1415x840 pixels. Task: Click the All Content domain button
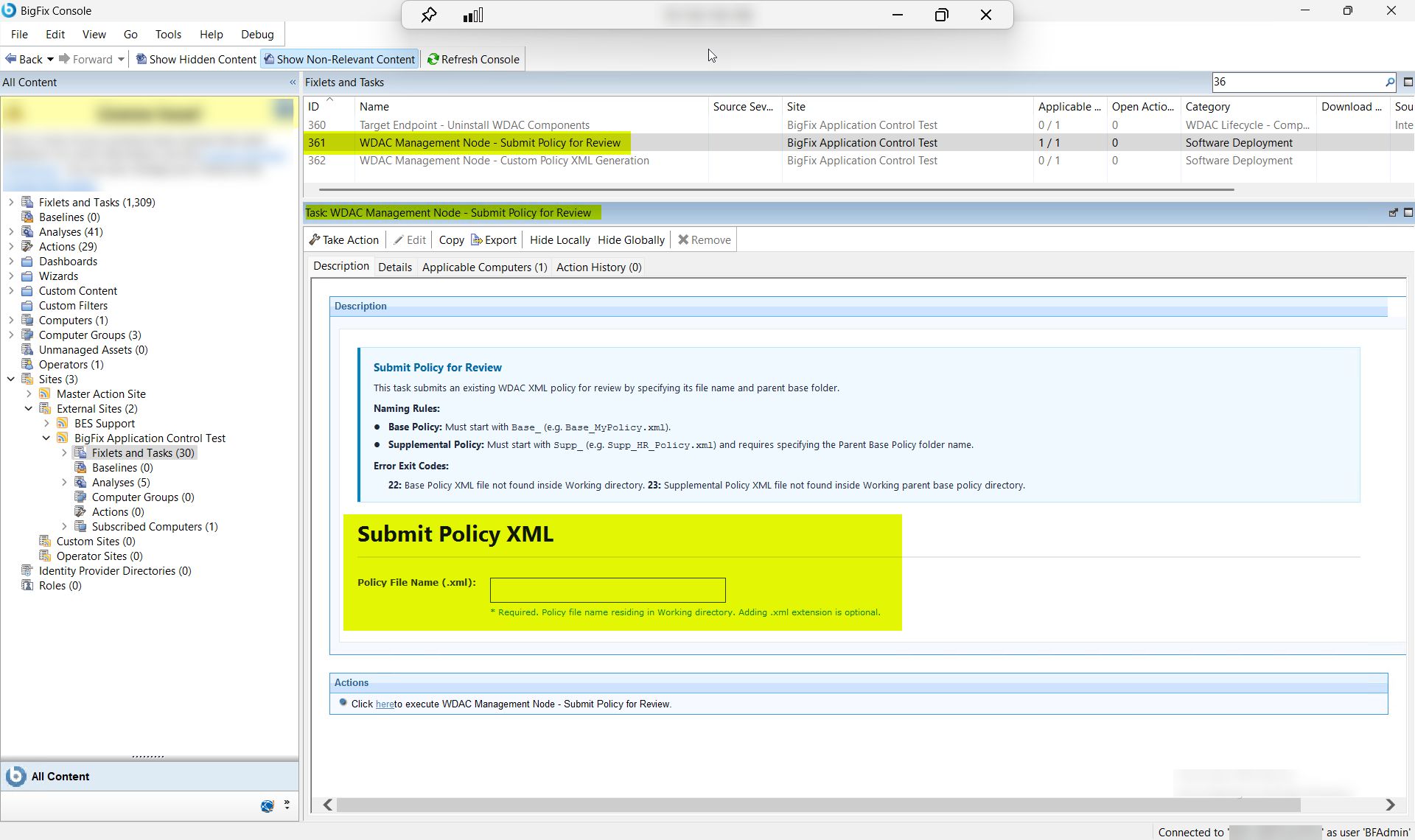(150, 776)
